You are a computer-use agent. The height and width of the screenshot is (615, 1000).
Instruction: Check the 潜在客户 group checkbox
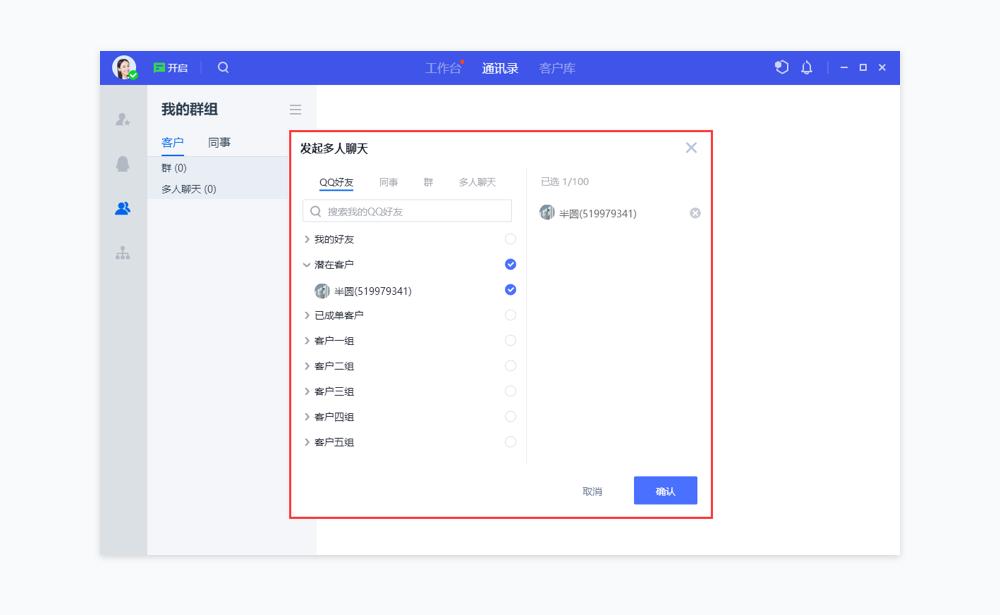click(x=511, y=264)
